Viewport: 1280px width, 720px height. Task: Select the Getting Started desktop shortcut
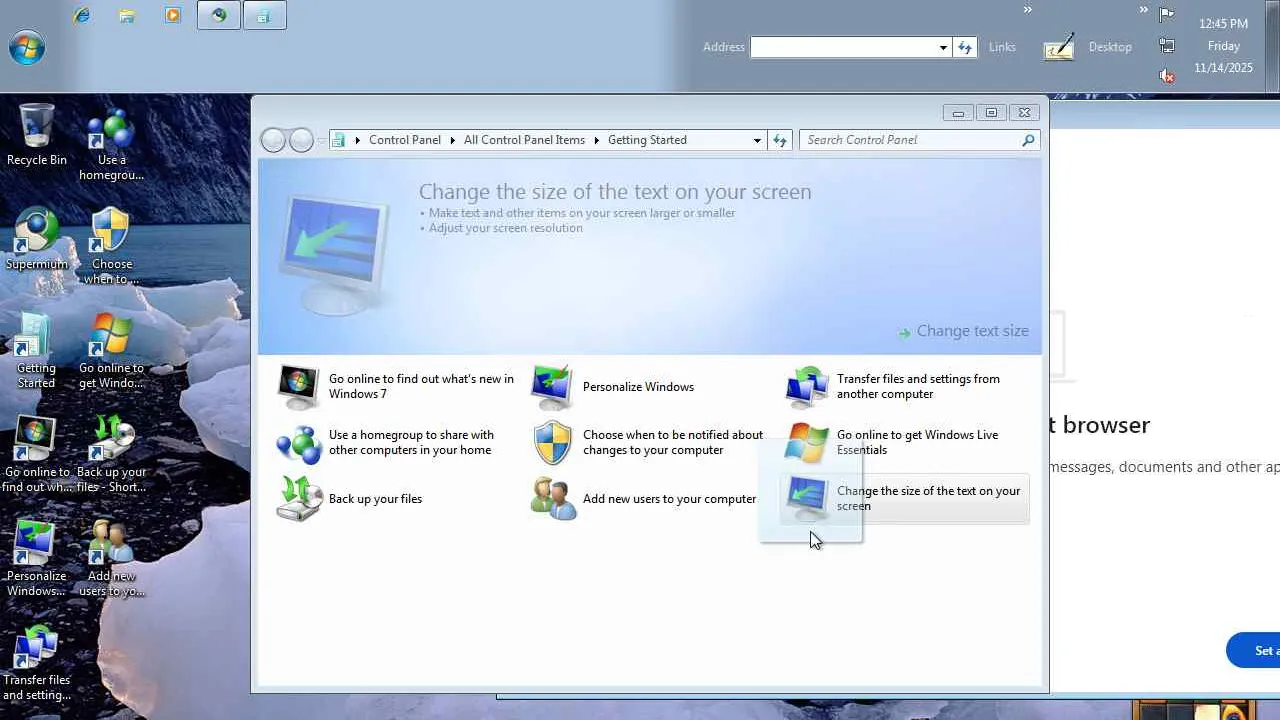coord(37,351)
